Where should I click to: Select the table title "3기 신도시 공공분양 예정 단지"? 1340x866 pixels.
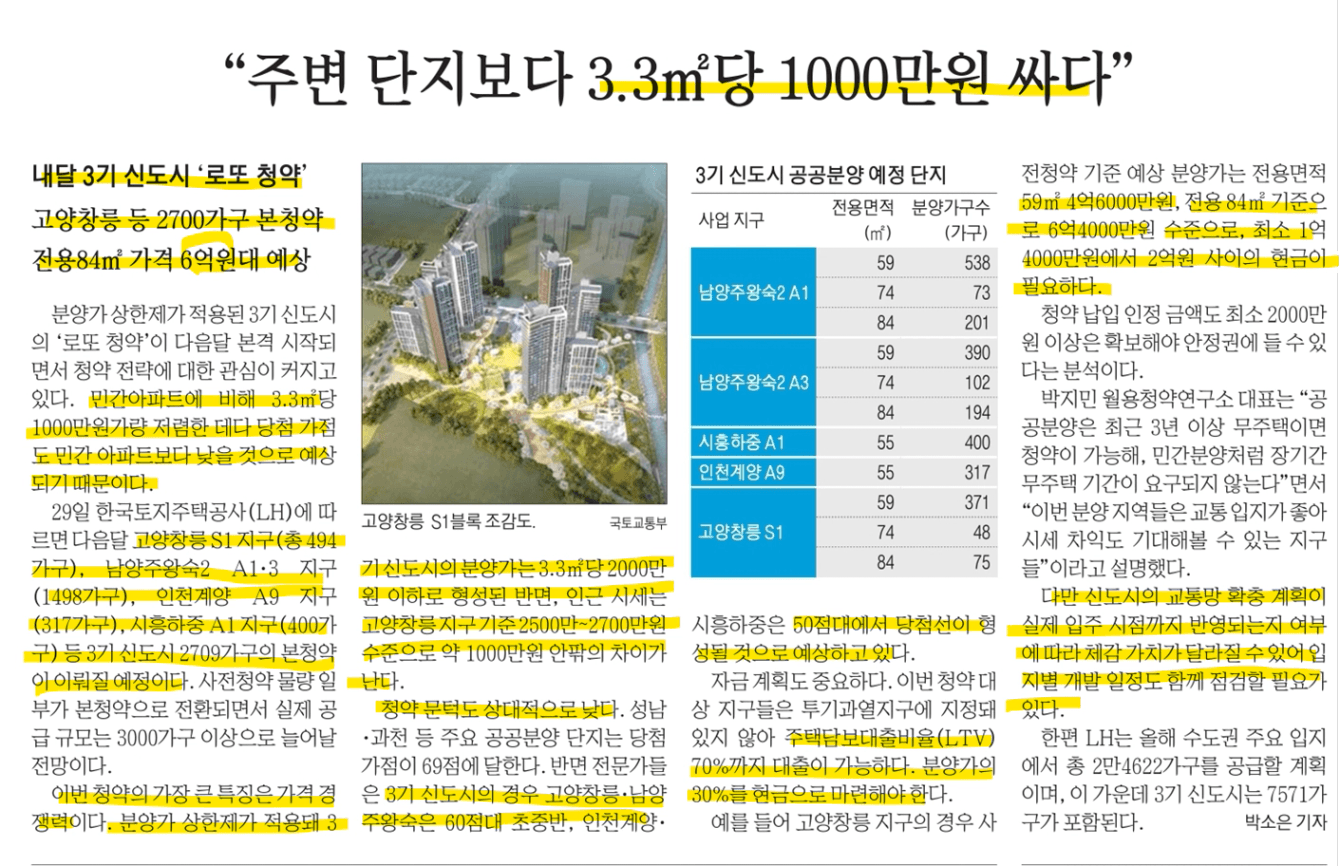[x=820, y=175]
